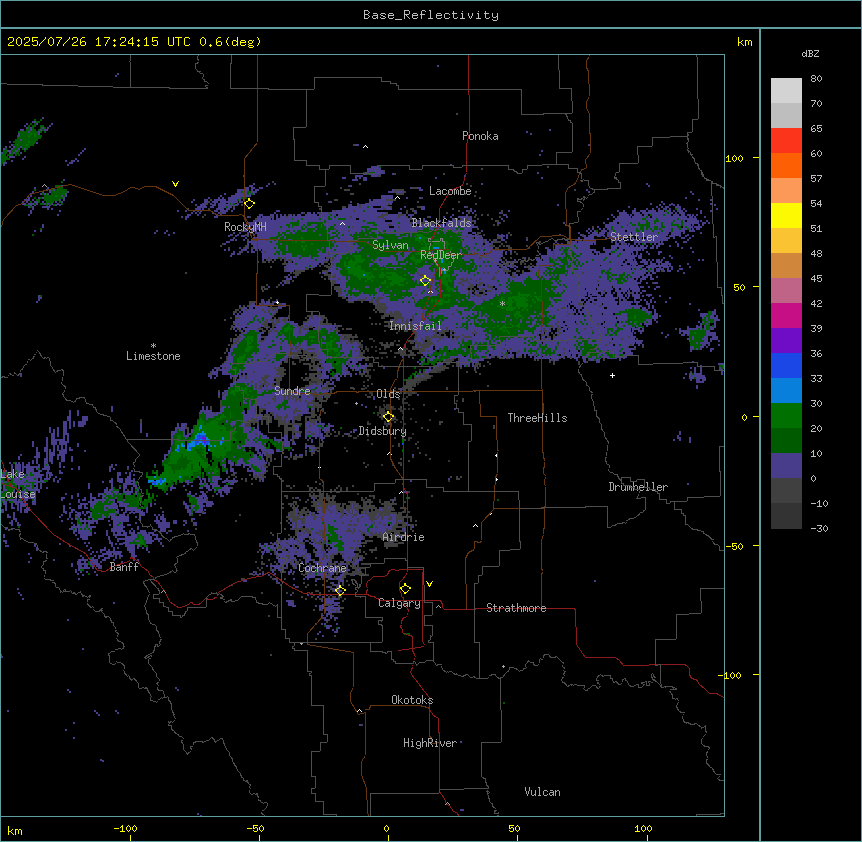
Task: Click the Okotoks label
Action: click(x=412, y=700)
